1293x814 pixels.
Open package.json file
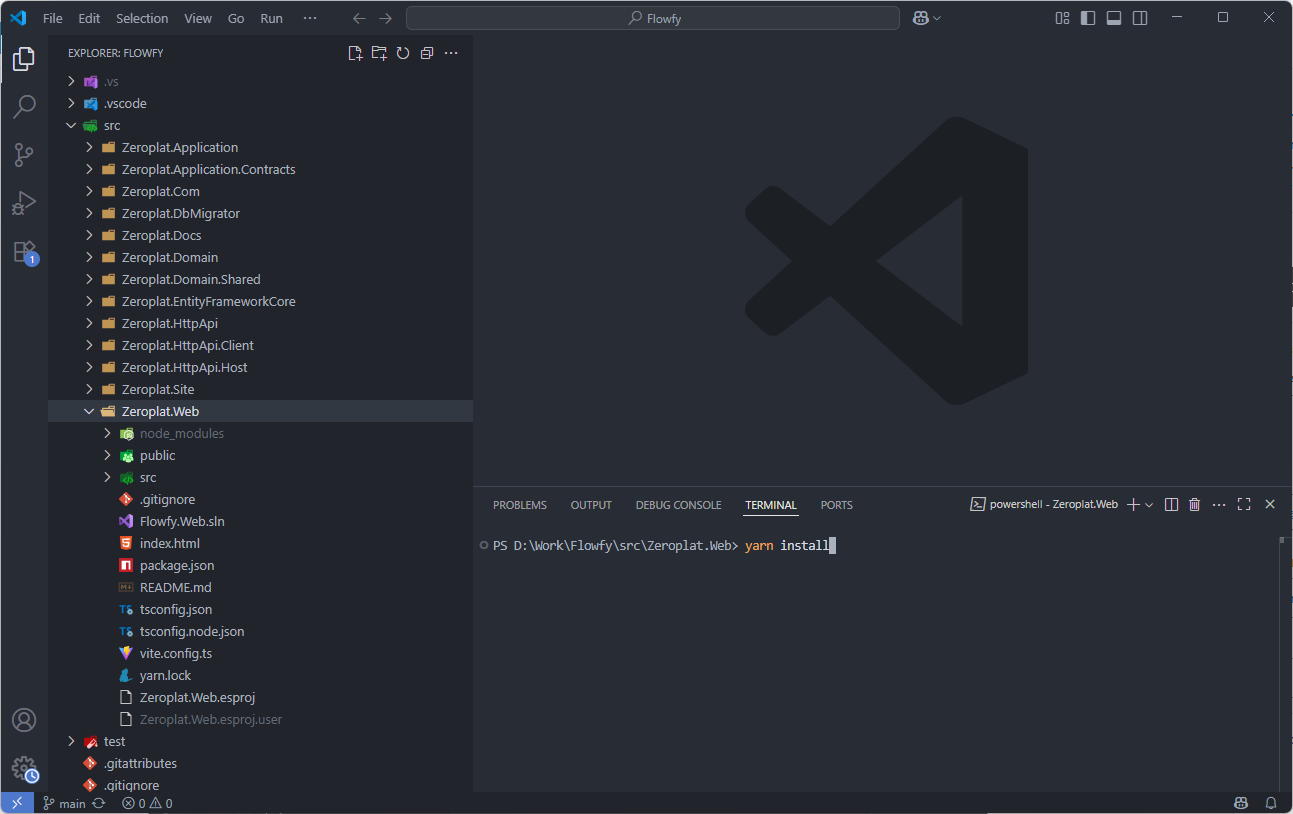click(176, 565)
